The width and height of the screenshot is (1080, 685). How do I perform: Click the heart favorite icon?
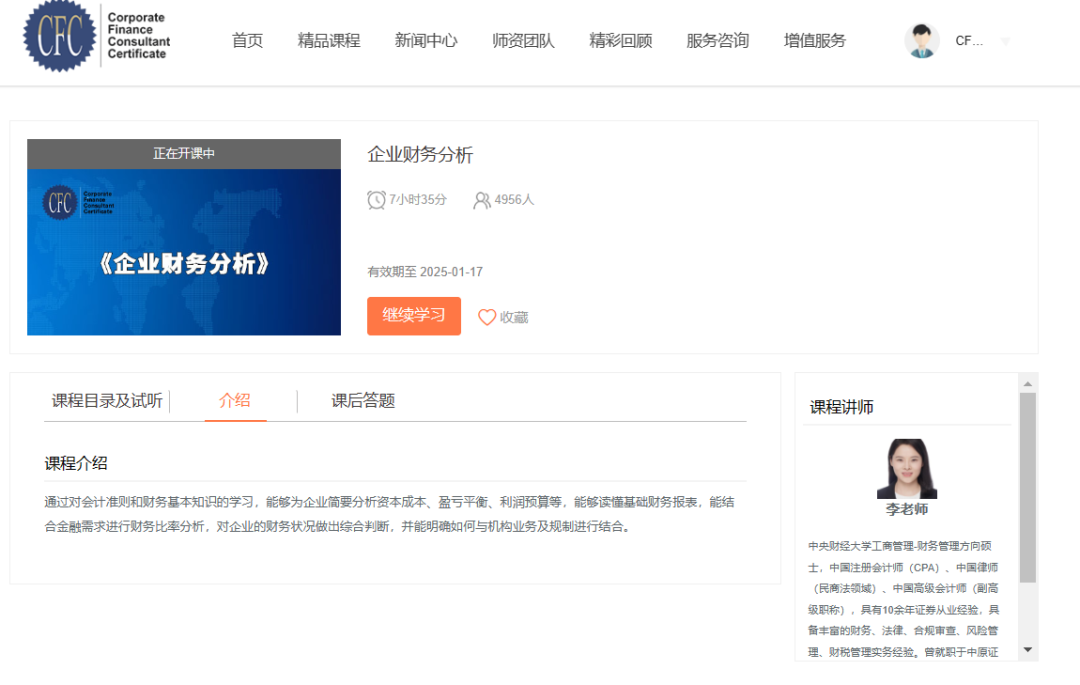(487, 317)
